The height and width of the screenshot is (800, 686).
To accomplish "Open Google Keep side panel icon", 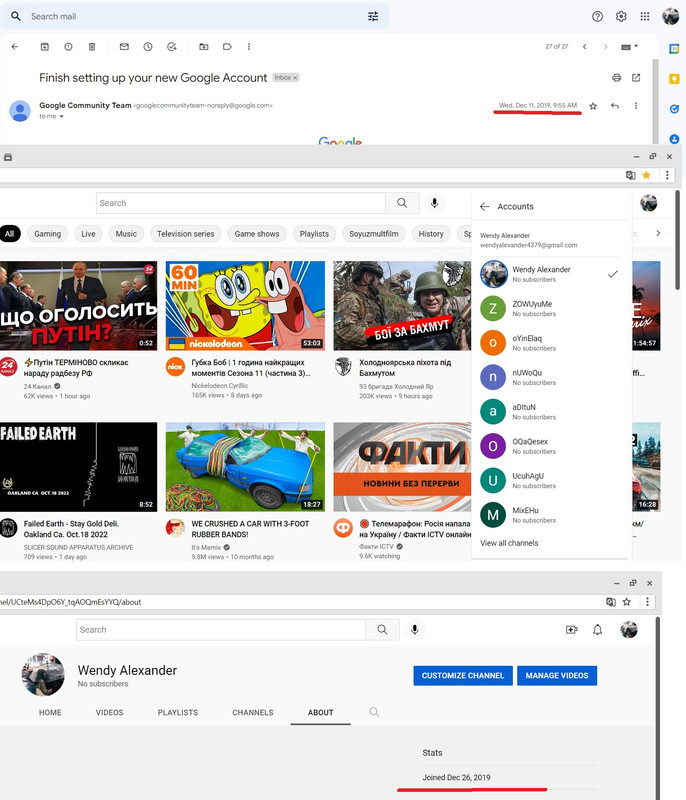I will 674,79.
